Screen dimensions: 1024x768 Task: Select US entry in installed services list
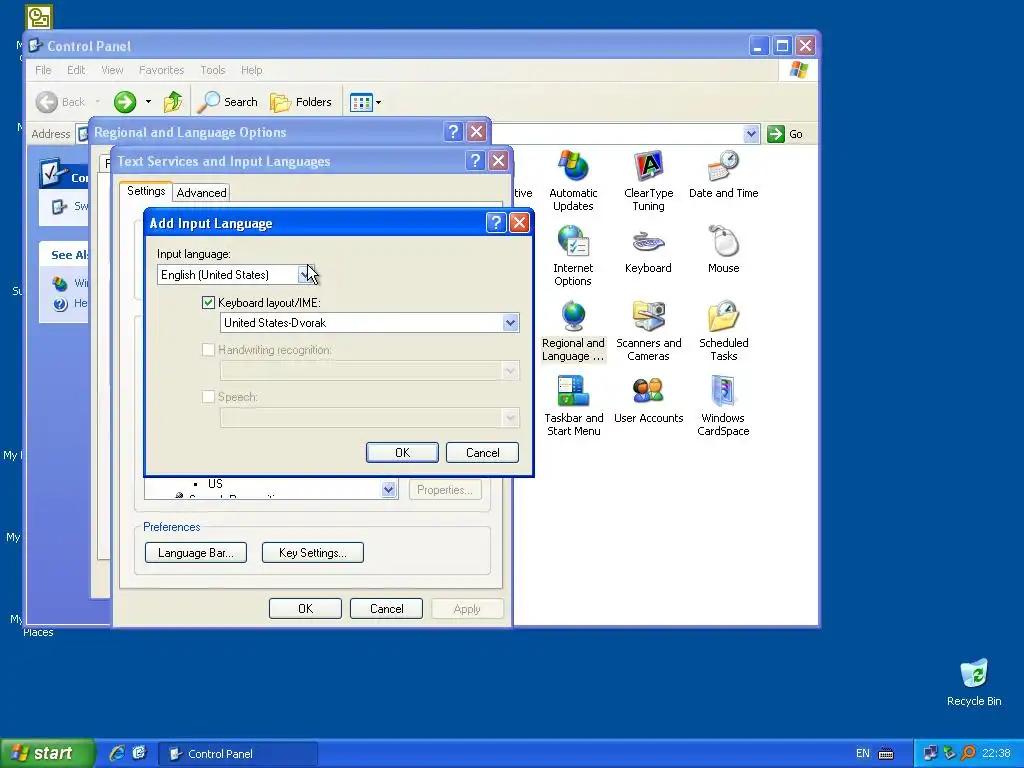click(215, 484)
